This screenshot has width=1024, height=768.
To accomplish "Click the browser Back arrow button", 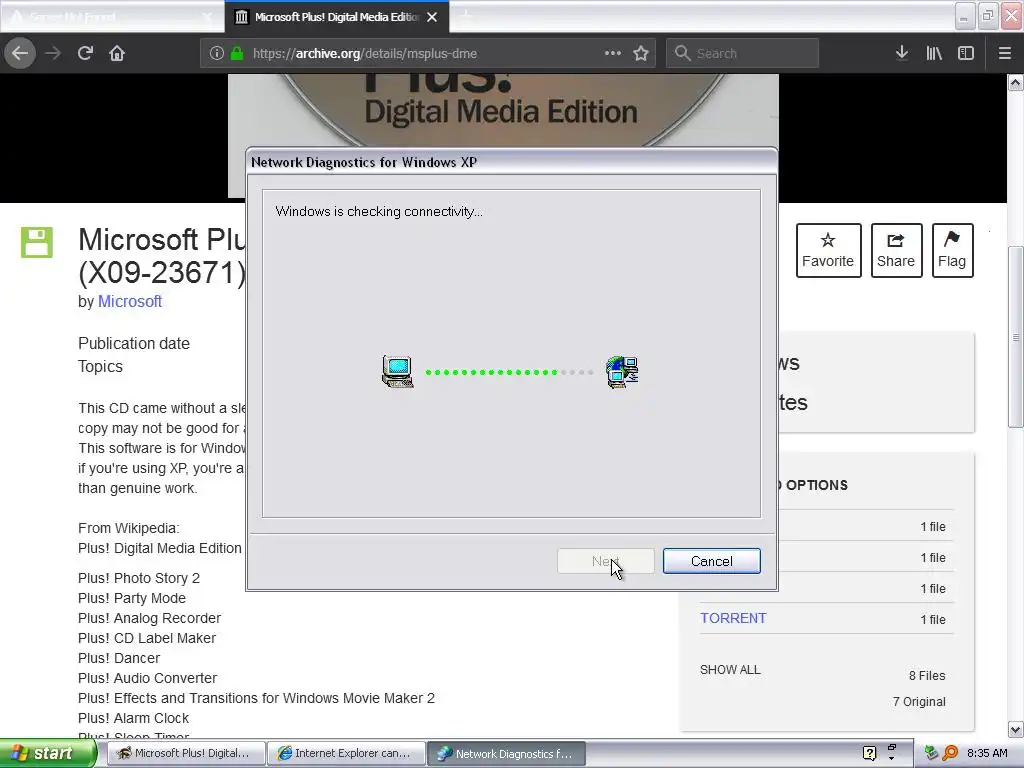I will click(x=20, y=53).
